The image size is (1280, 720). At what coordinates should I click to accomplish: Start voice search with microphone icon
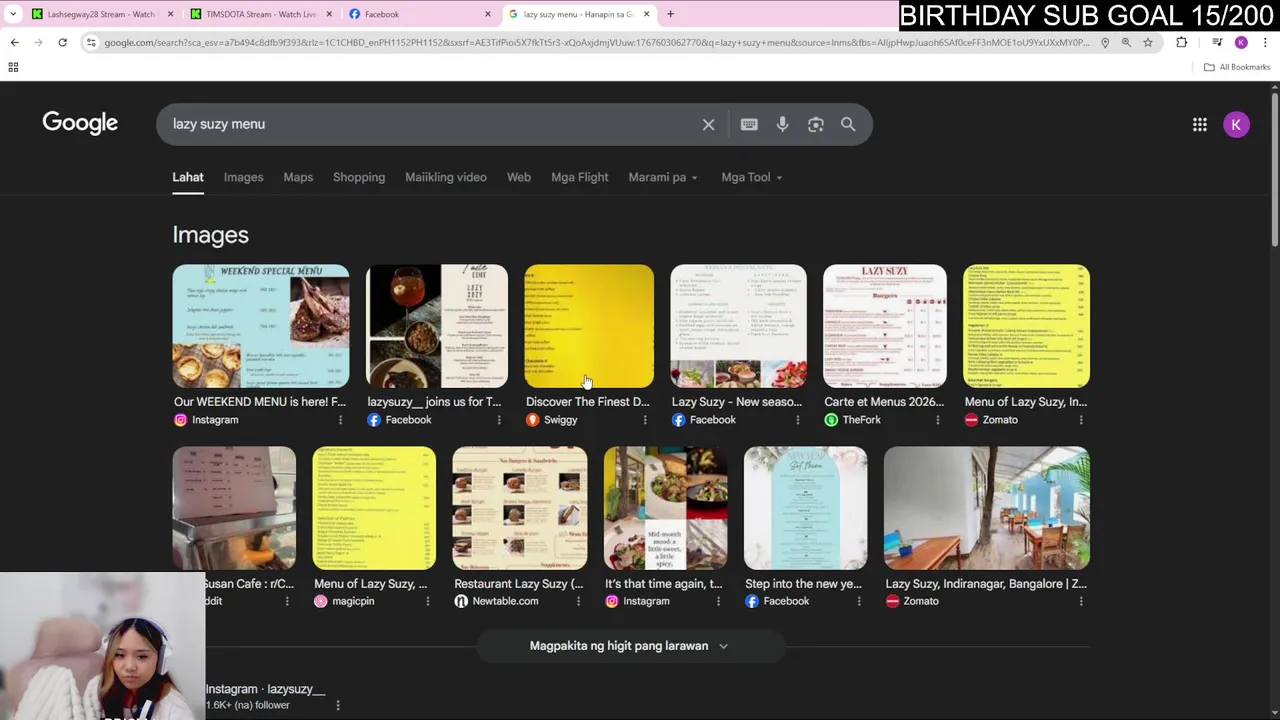click(x=782, y=124)
